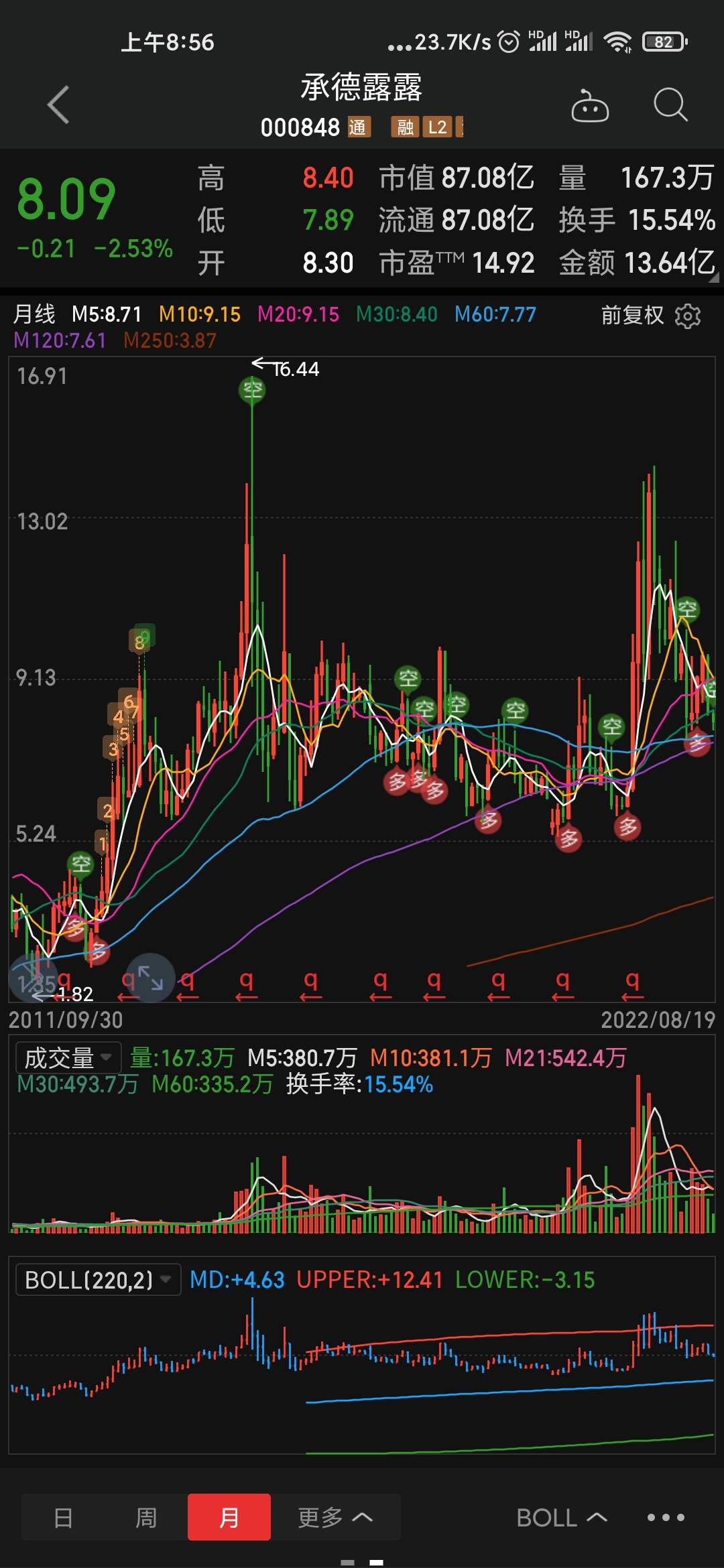Switch to daily 日 chart period
The image size is (724, 1568).
63,1517
